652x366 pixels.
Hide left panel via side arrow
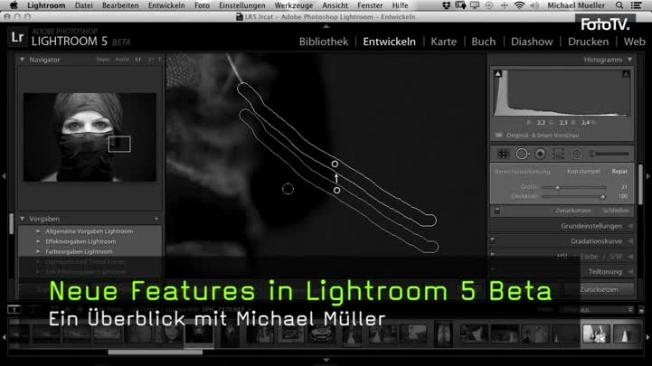pyautogui.click(x=4, y=177)
